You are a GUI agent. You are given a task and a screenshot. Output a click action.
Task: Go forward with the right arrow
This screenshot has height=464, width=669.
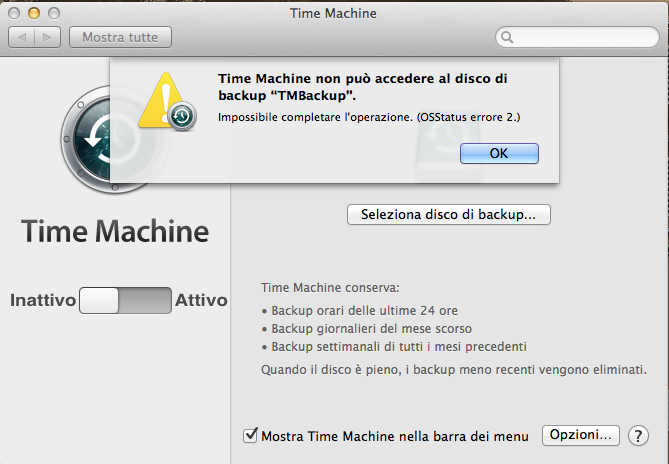coord(48,37)
